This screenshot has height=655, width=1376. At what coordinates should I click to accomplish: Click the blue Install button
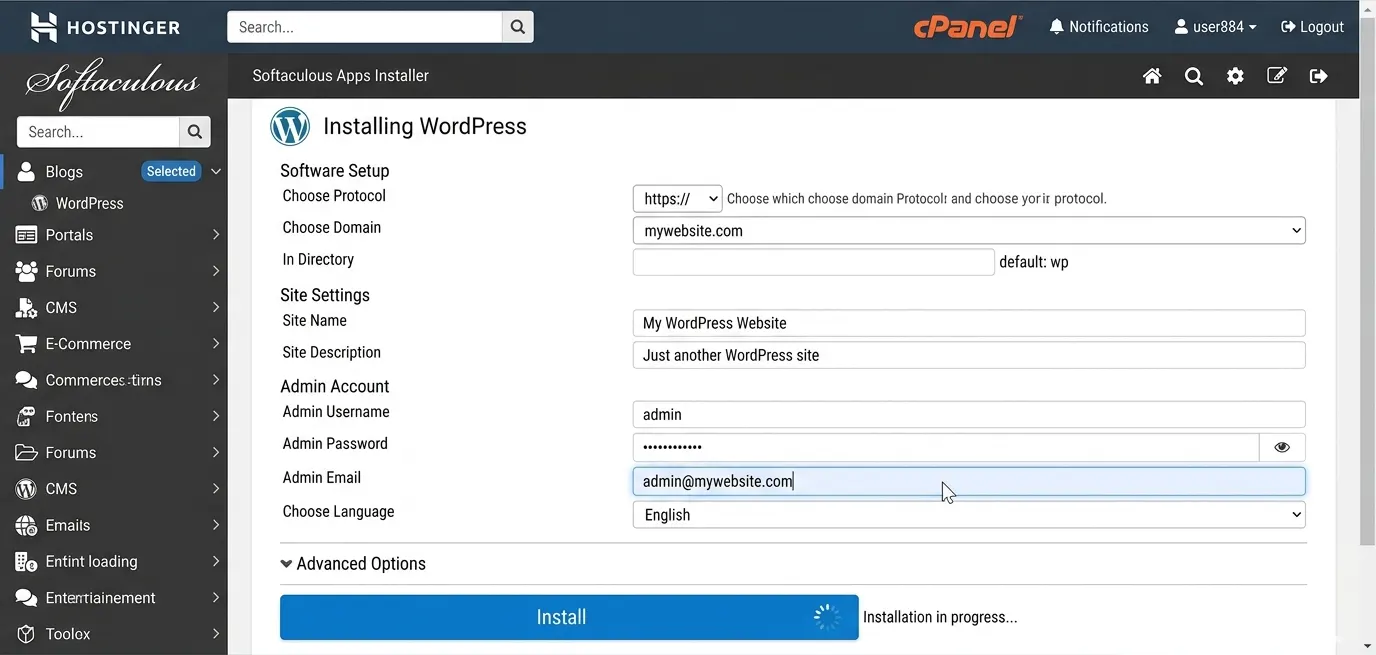[569, 617]
